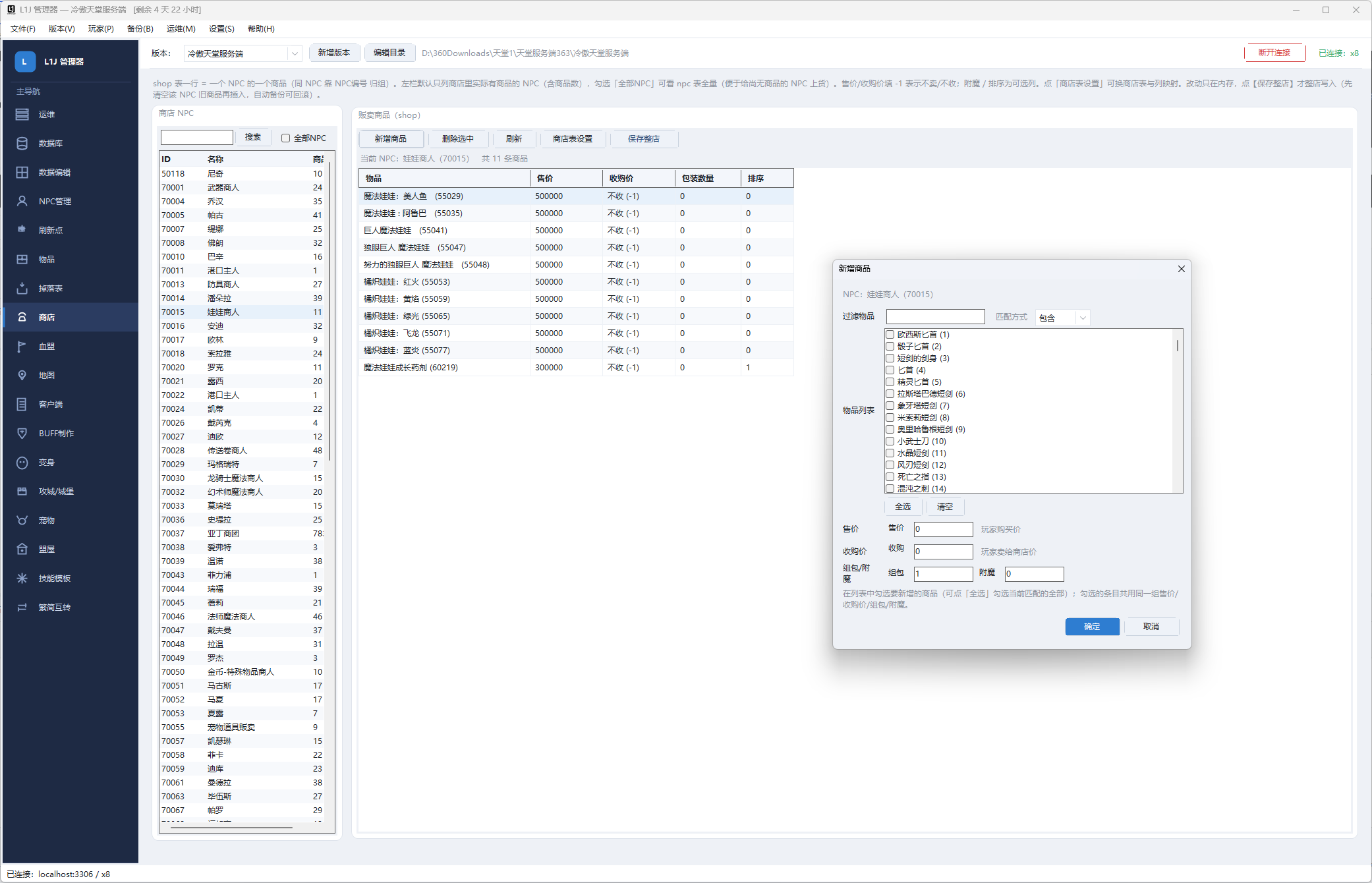Click 确定 in the 新增商品 dialog

pyautogui.click(x=1092, y=627)
